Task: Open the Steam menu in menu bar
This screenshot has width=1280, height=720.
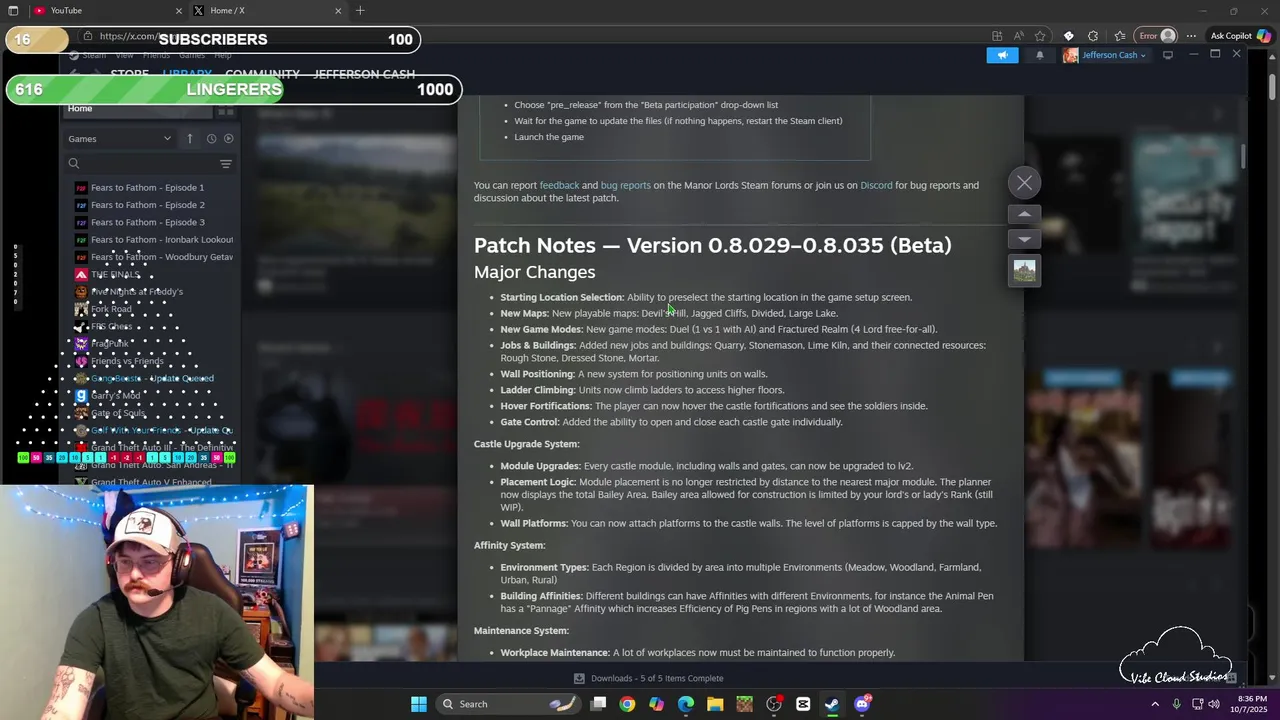Action: pyautogui.click(x=94, y=55)
